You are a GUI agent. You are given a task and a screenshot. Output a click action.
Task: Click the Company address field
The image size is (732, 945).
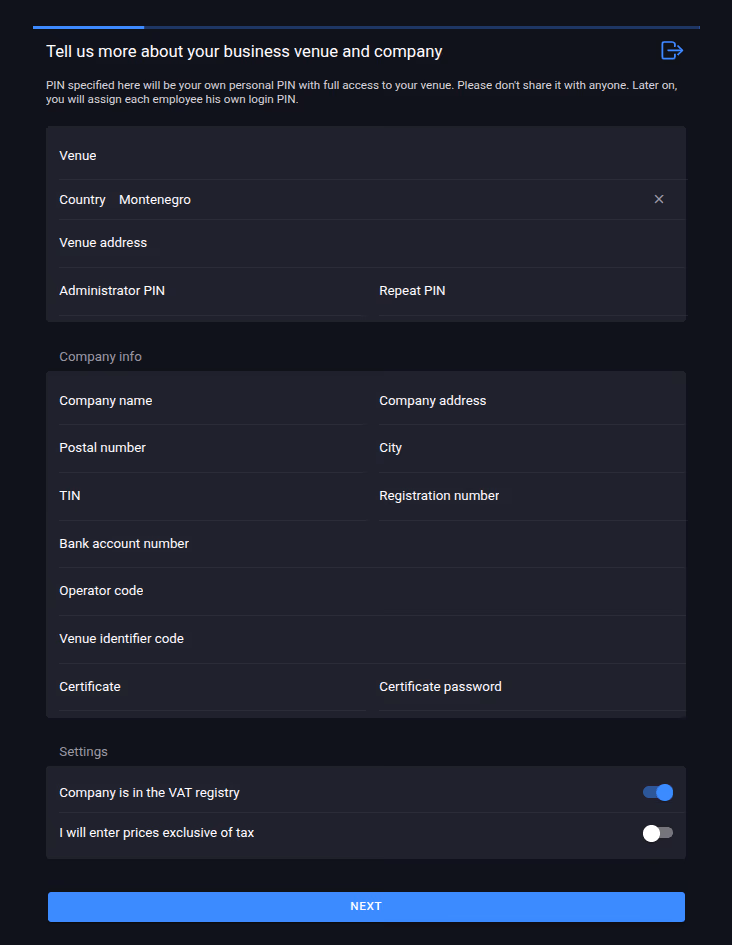coord(533,401)
